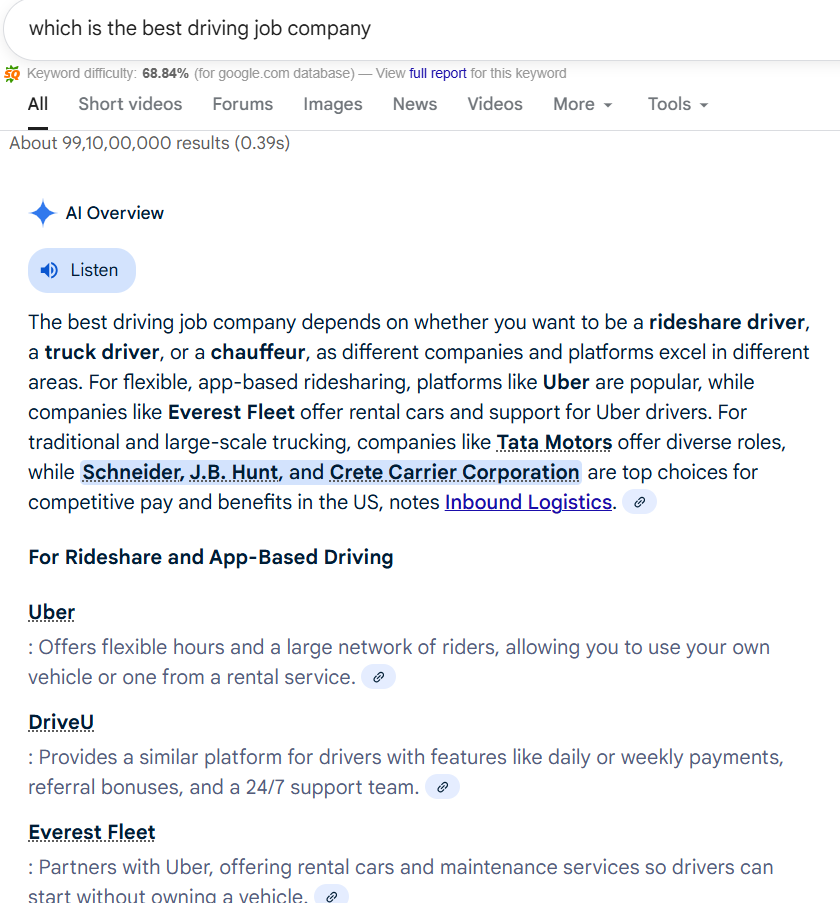Open the Tools dropdown

click(677, 104)
